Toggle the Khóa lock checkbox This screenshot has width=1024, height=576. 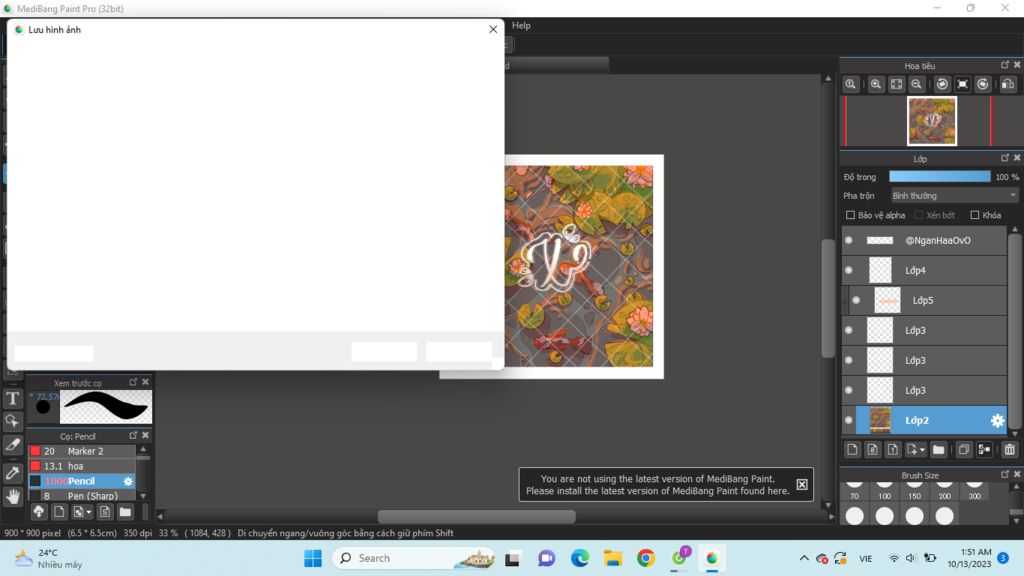(x=975, y=215)
